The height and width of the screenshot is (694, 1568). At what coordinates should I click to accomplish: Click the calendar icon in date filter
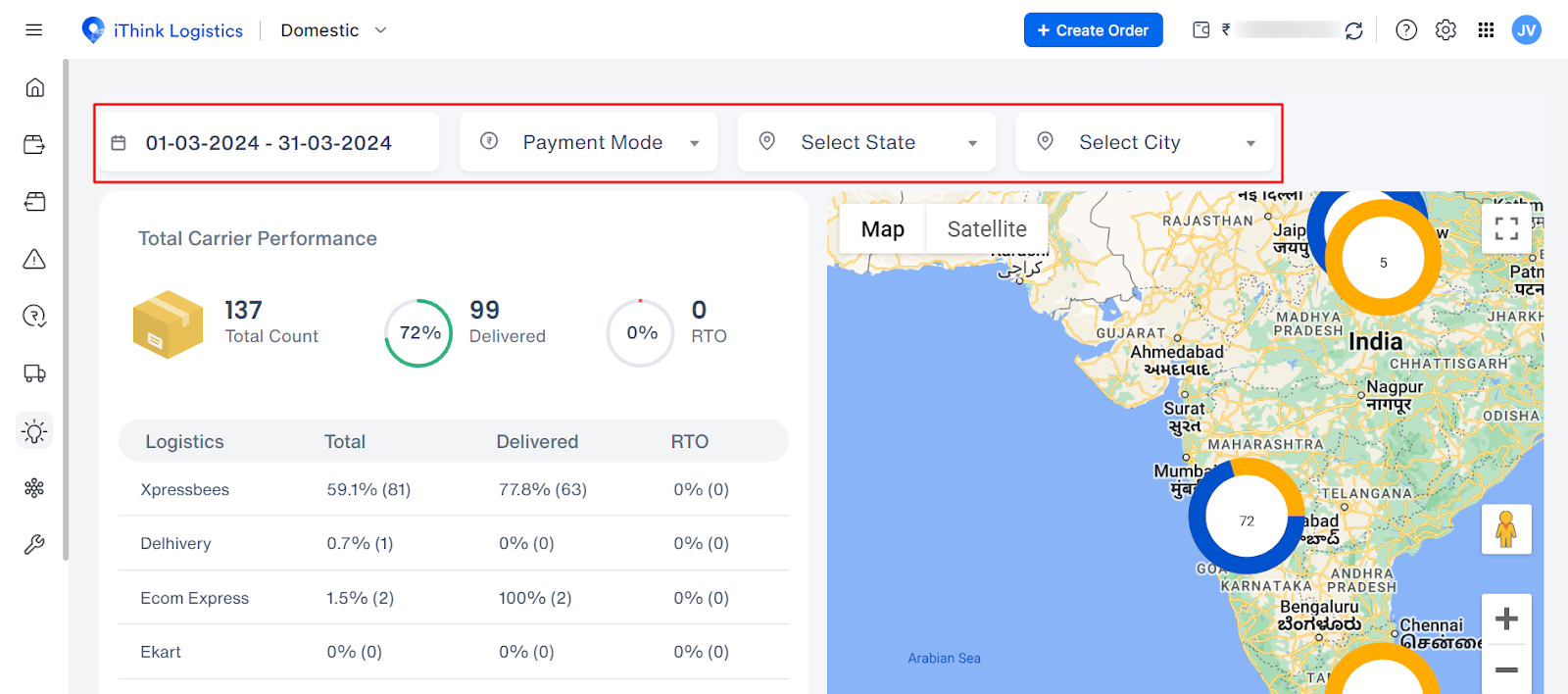tap(119, 143)
